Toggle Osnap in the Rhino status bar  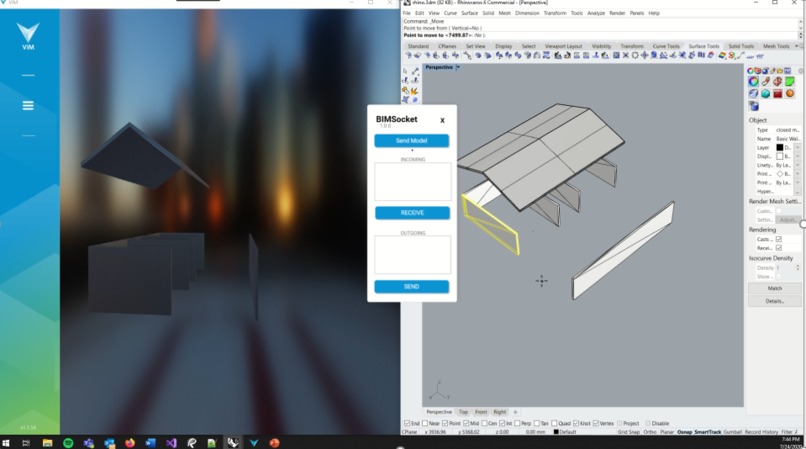coord(684,432)
